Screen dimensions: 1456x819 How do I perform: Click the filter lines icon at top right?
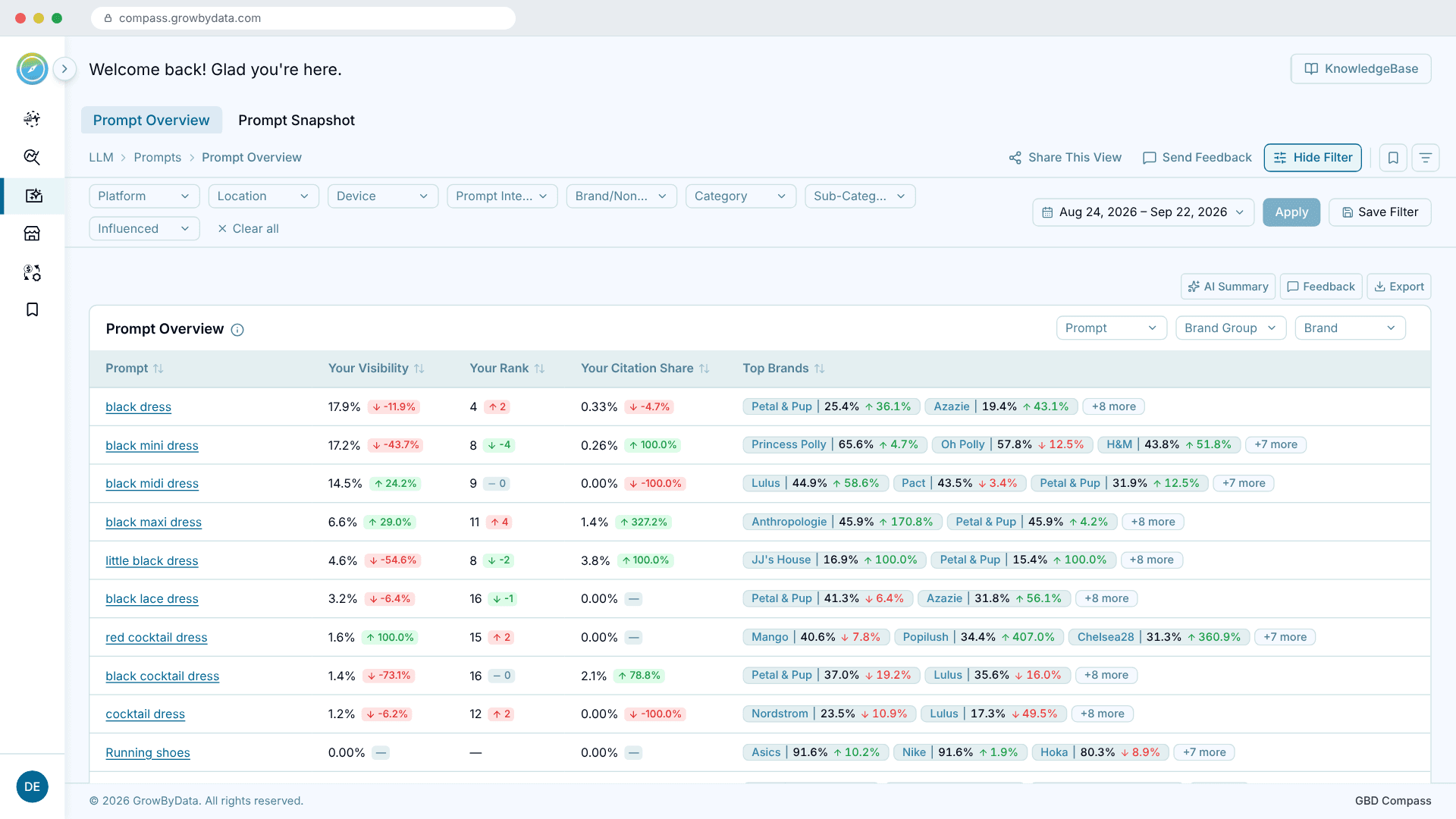tap(1426, 157)
